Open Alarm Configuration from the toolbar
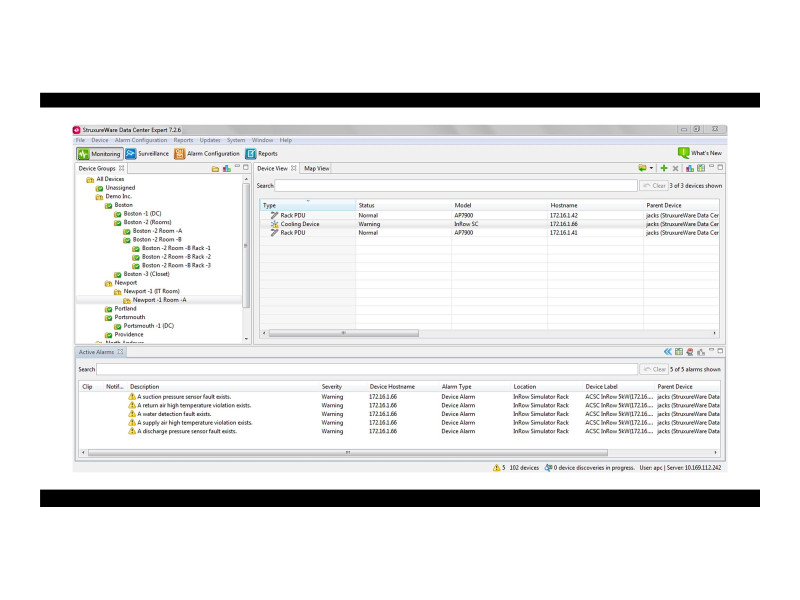 [180, 154]
